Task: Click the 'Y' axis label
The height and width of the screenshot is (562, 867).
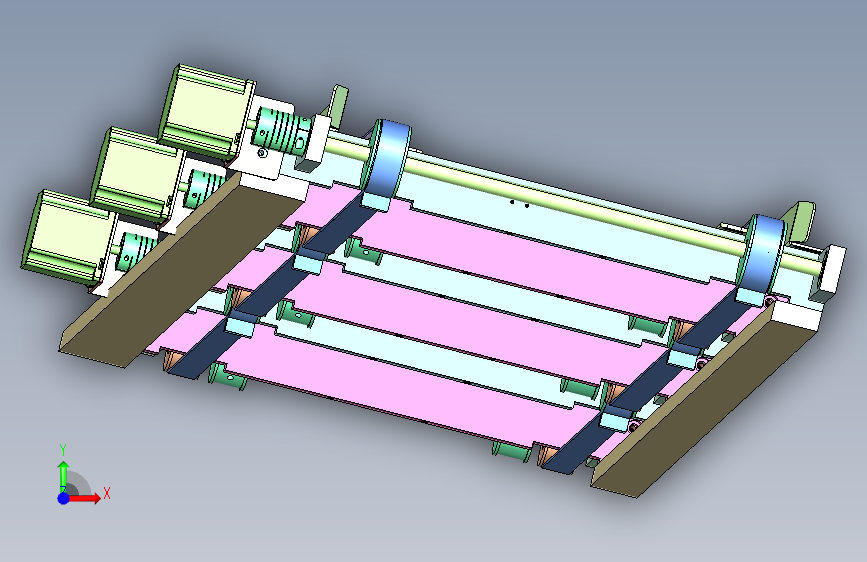Action: (63, 450)
